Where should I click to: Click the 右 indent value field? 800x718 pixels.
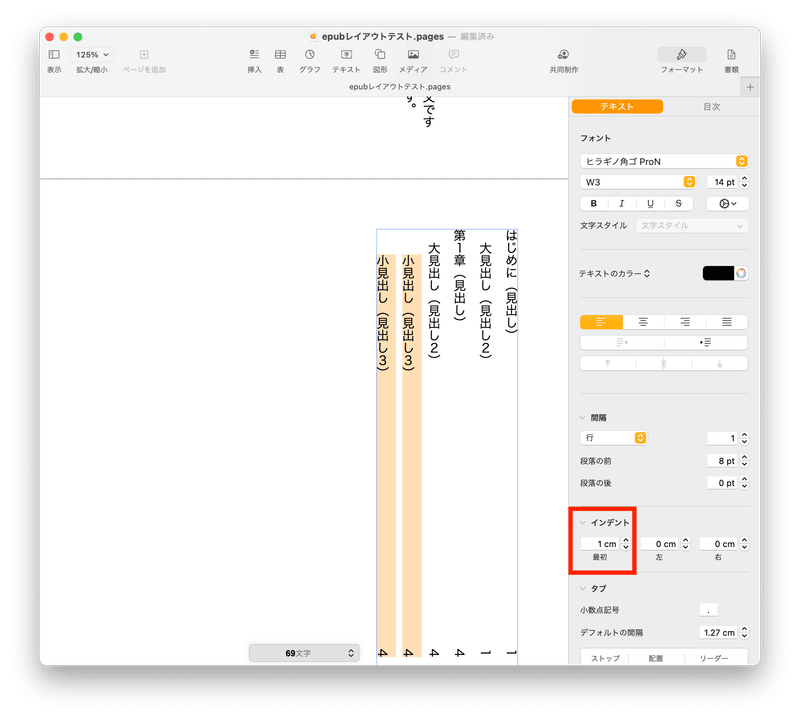click(718, 544)
